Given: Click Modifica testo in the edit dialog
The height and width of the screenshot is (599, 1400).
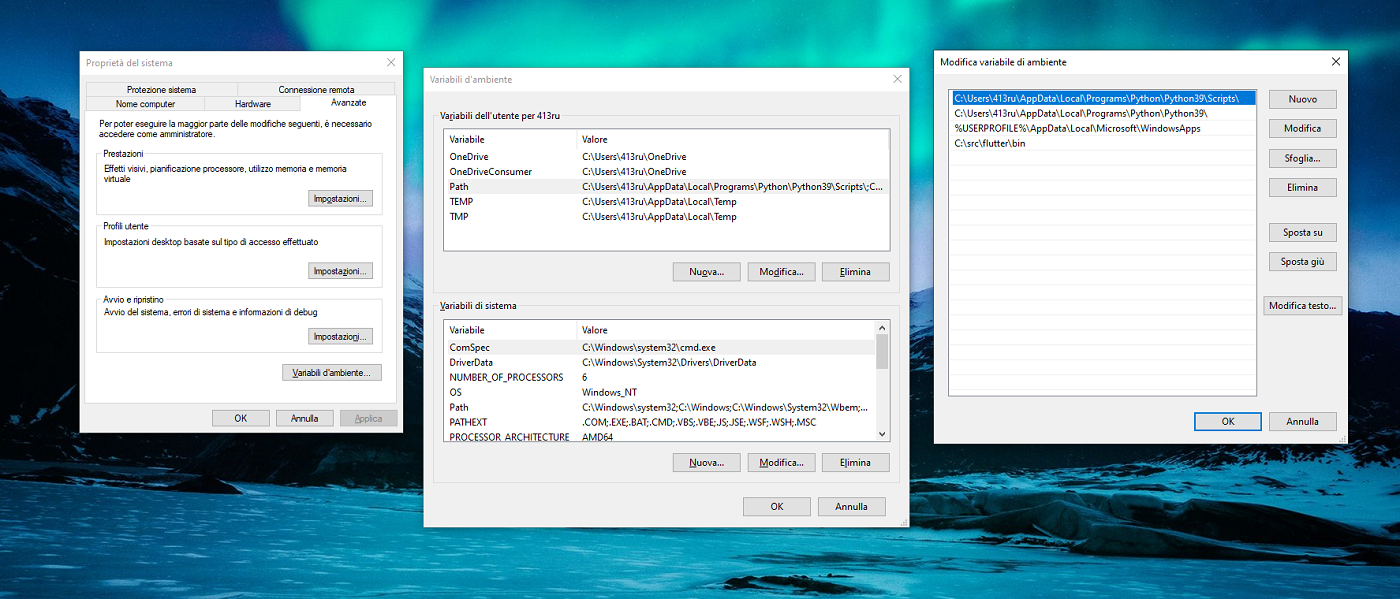Looking at the screenshot, I should [1302, 305].
